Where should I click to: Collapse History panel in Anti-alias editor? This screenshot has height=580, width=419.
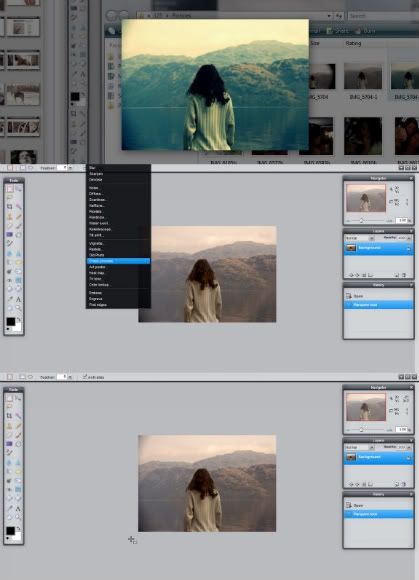tap(411, 494)
